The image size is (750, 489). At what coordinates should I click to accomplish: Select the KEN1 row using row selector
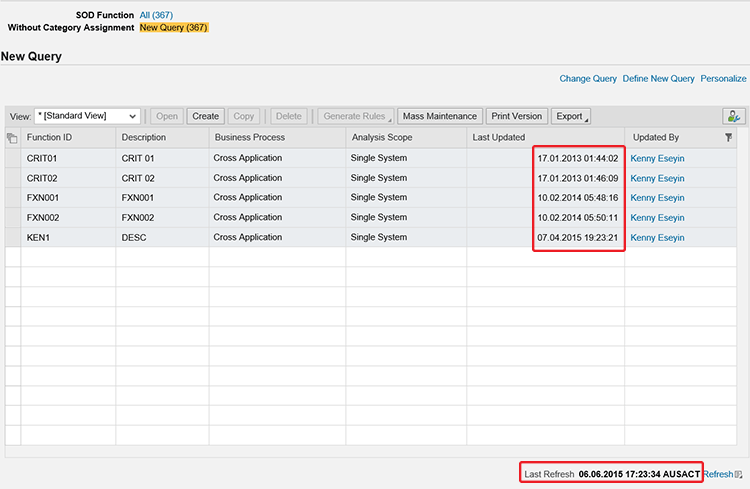coord(12,237)
